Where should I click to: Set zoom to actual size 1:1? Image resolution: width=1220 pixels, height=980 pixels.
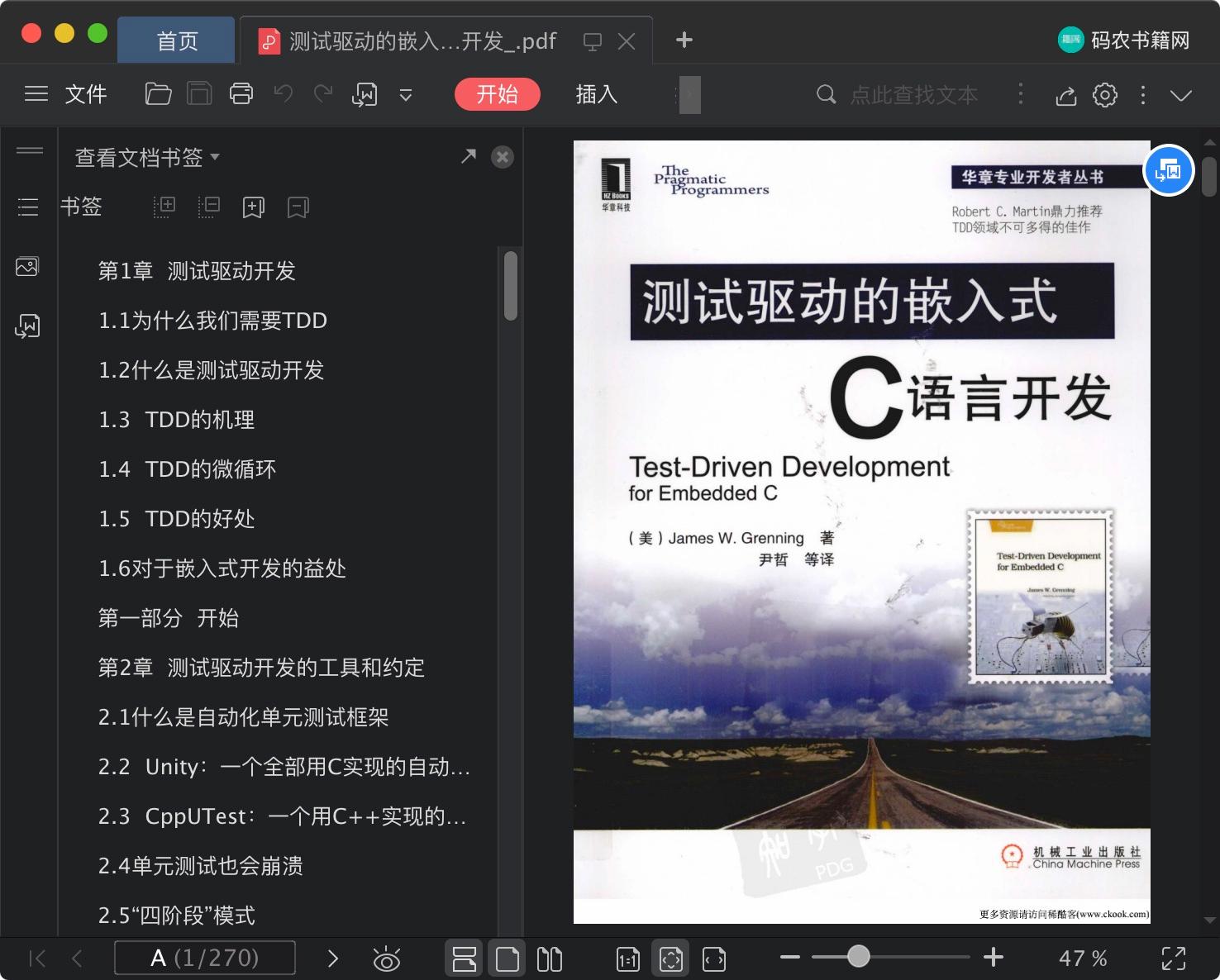click(628, 959)
